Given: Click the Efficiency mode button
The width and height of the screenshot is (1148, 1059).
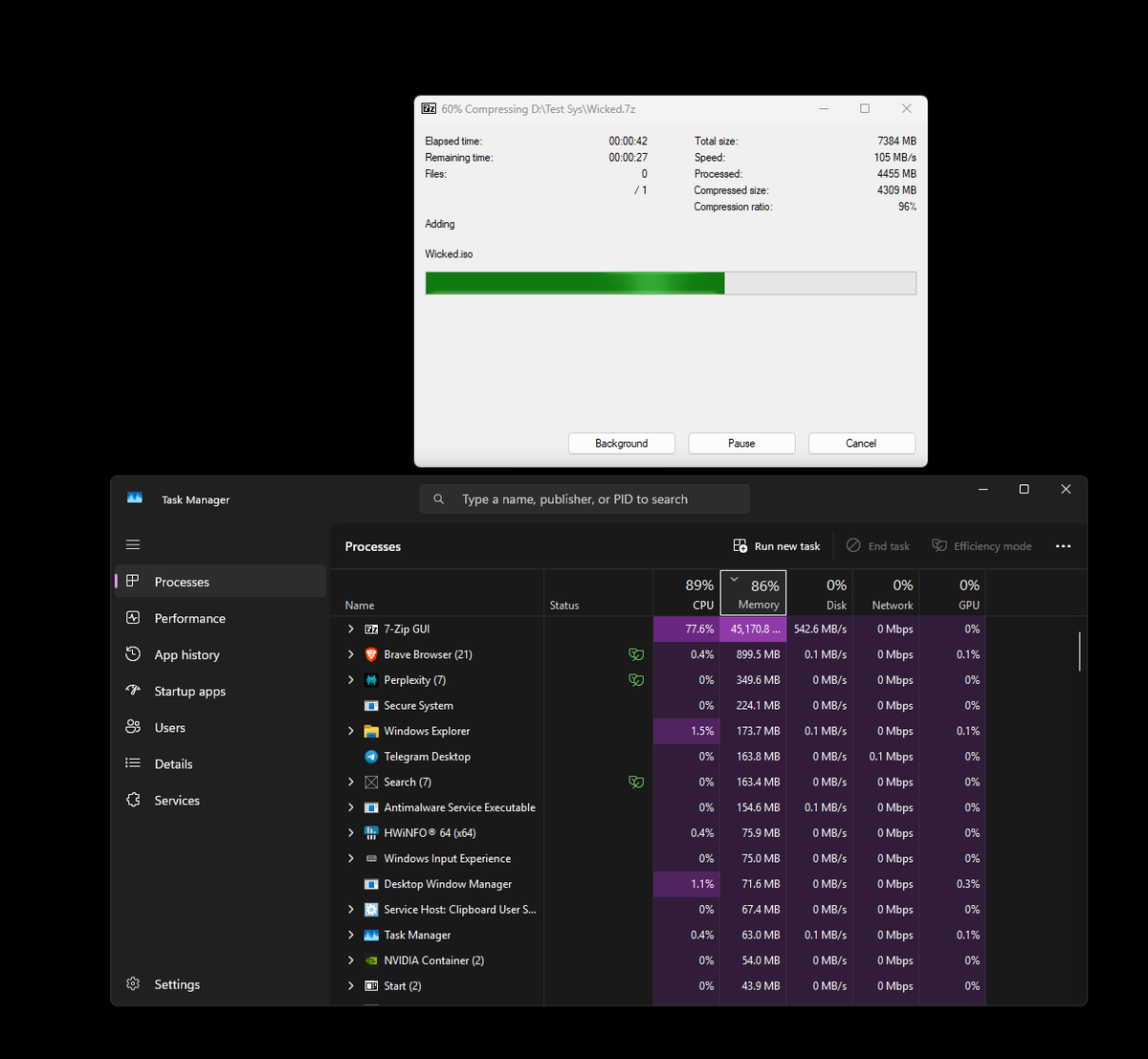Looking at the screenshot, I should coord(982,546).
